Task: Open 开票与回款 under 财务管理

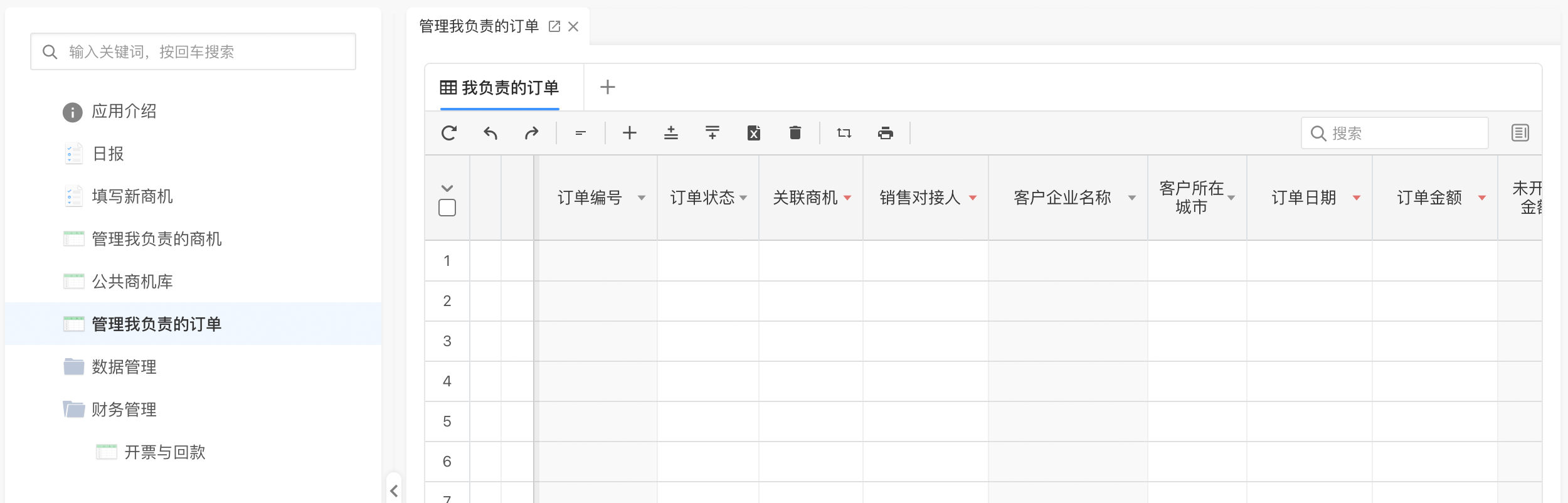Action: click(164, 452)
